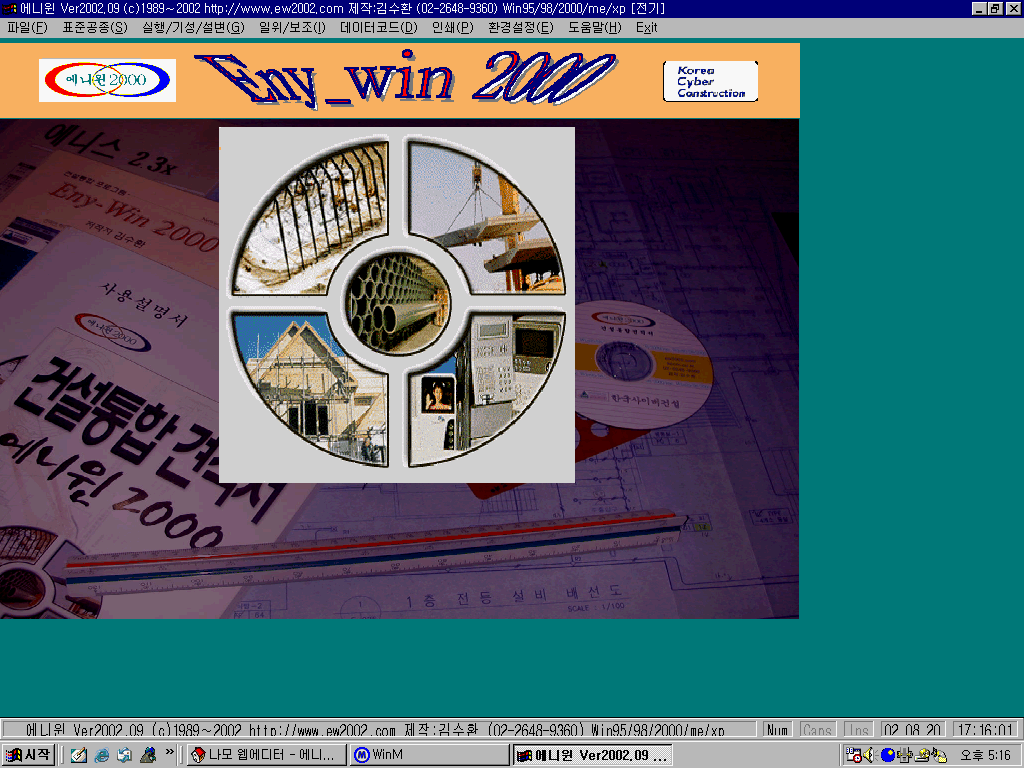Screen dimensions: 1024x768
Task: Click the Eny_win 2000 title graphic
Action: tap(405, 78)
